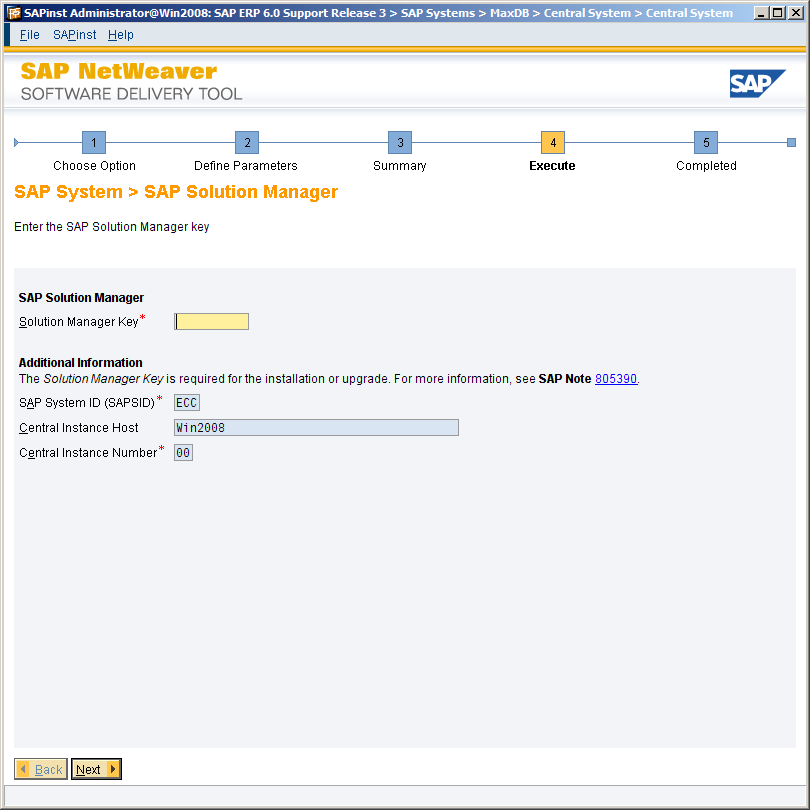Click the Solution Manager Key label
Screen dimensions: 810x810
pyautogui.click(x=79, y=322)
